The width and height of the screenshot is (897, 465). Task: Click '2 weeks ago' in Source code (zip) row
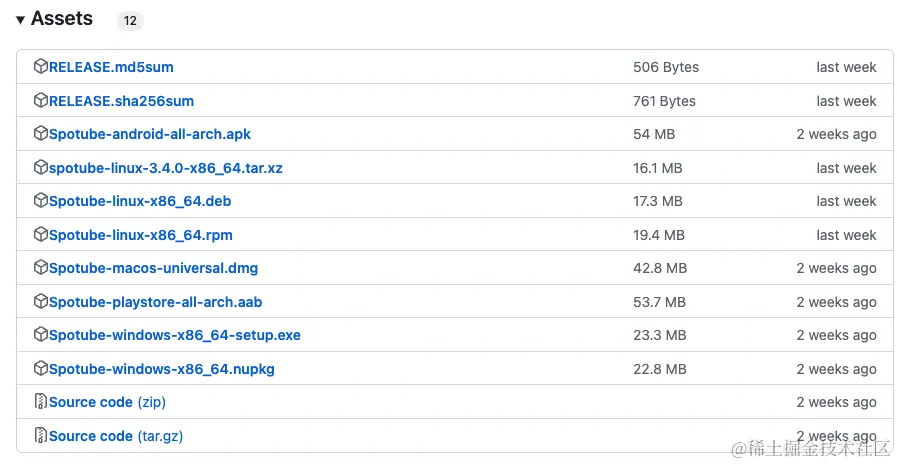point(836,402)
